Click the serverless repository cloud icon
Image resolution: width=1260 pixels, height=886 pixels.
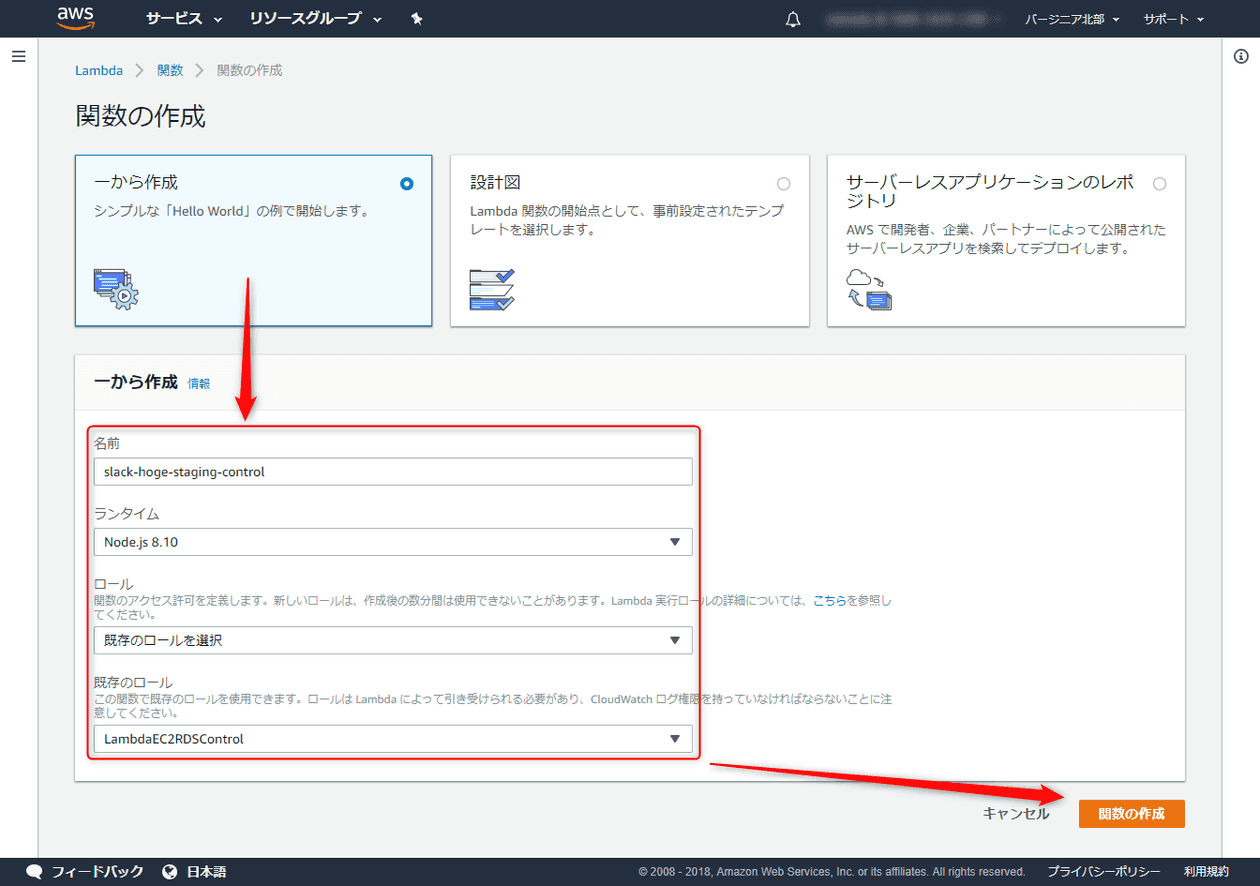(x=869, y=289)
